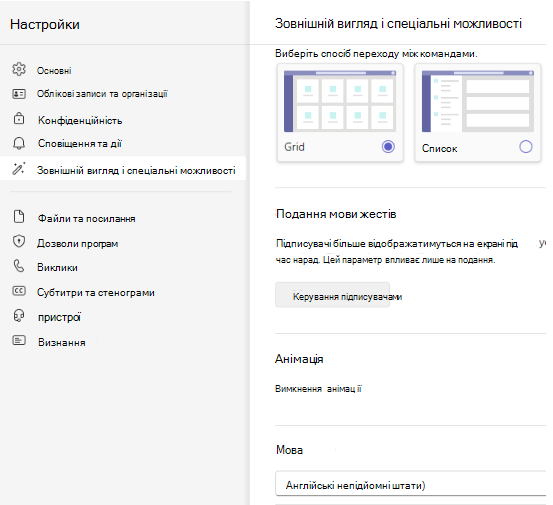Click the headset icon beside пристрої
The width and height of the screenshot is (553, 505).
[19, 316]
